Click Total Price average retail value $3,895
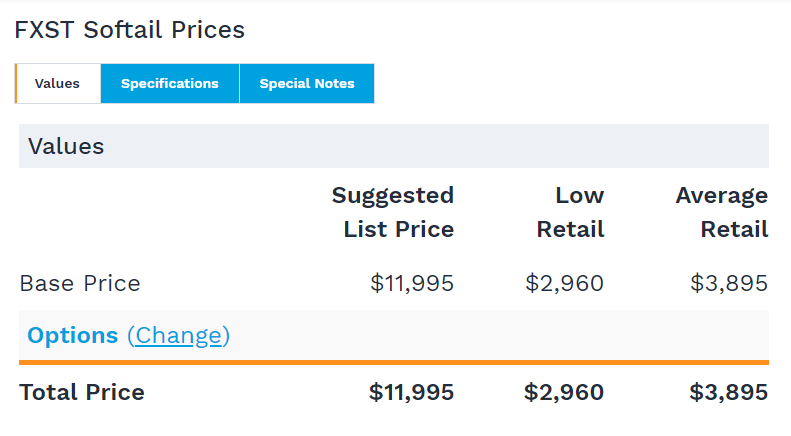Image resolution: width=791 pixels, height=436 pixels. [728, 392]
